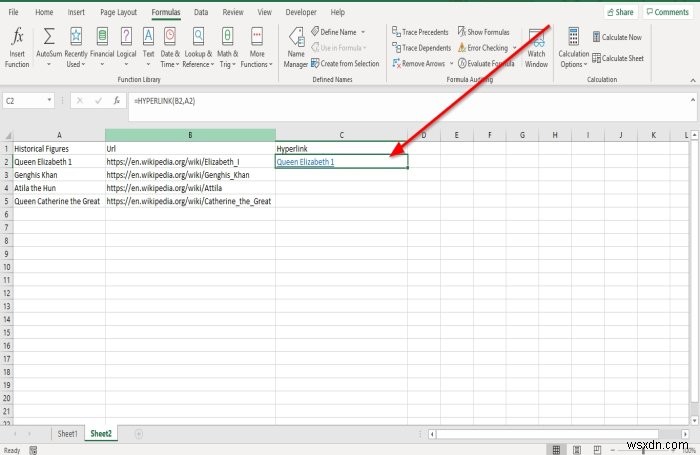This screenshot has height=455, width=700.
Task: Open Lookup & Reference functions
Action: tap(199, 47)
